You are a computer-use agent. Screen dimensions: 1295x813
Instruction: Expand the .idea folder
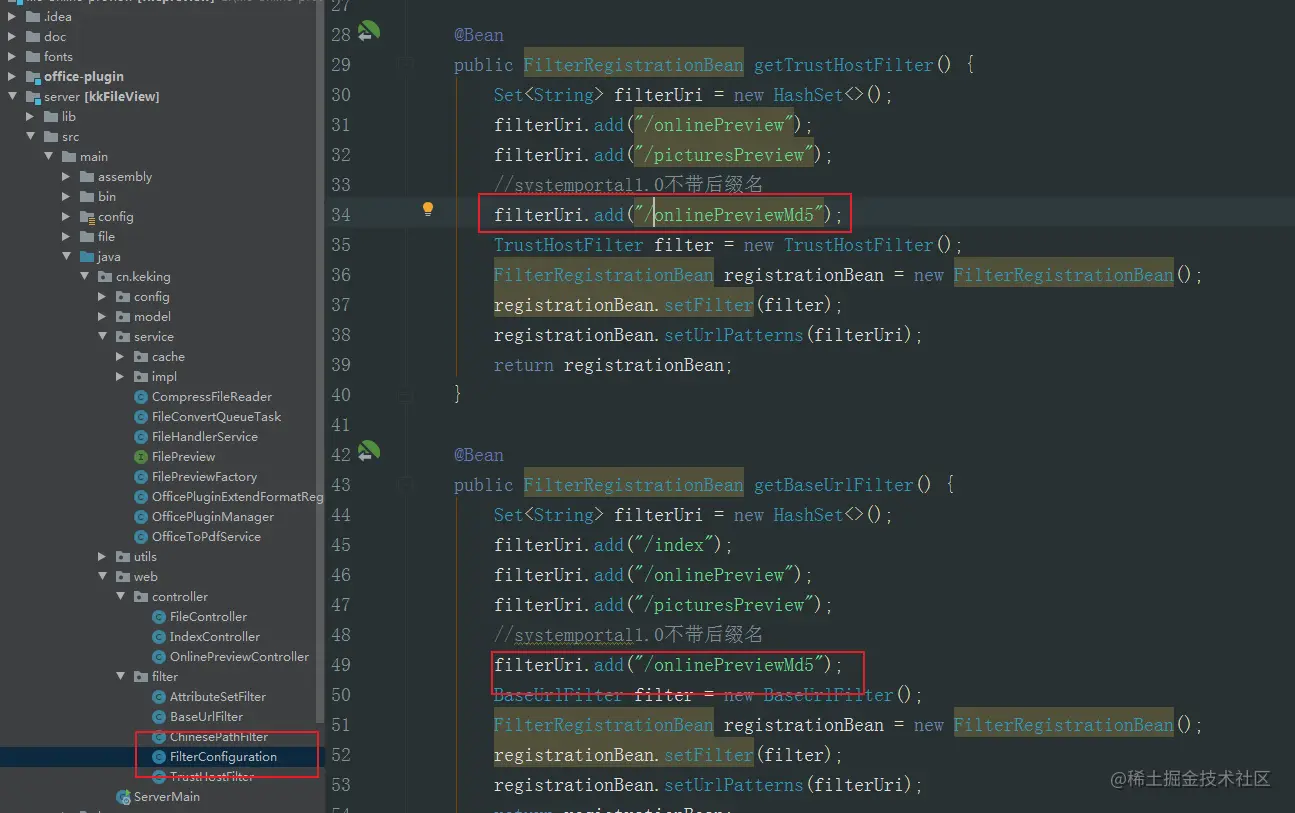coord(12,17)
